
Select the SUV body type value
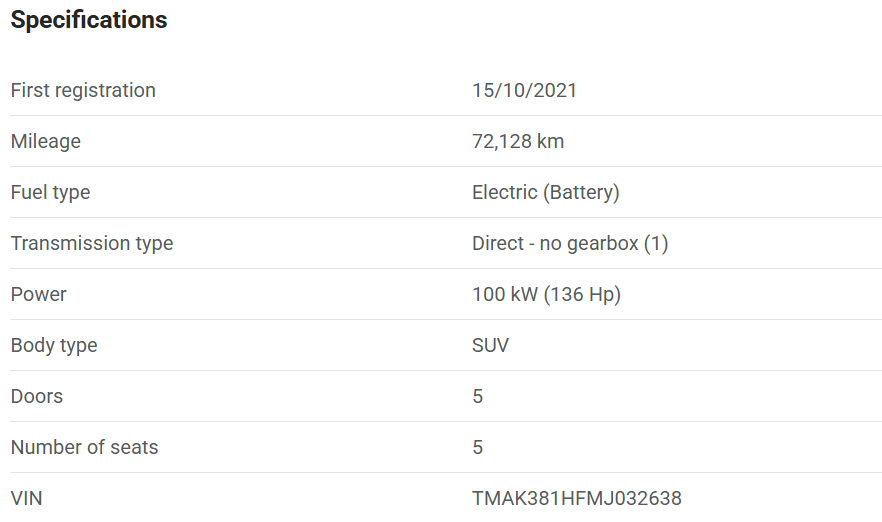tap(490, 345)
